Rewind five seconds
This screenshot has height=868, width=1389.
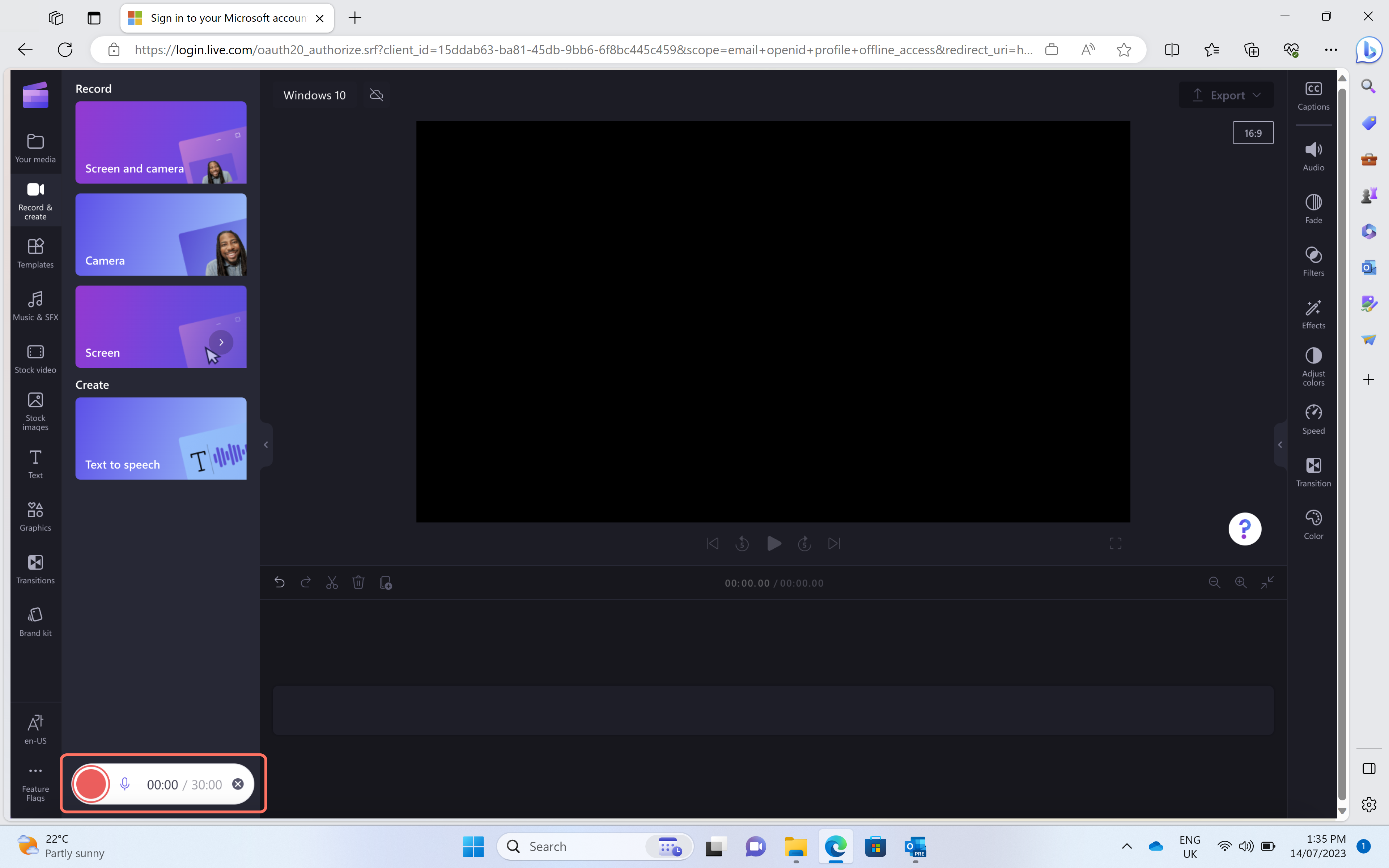[x=742, y=543]
